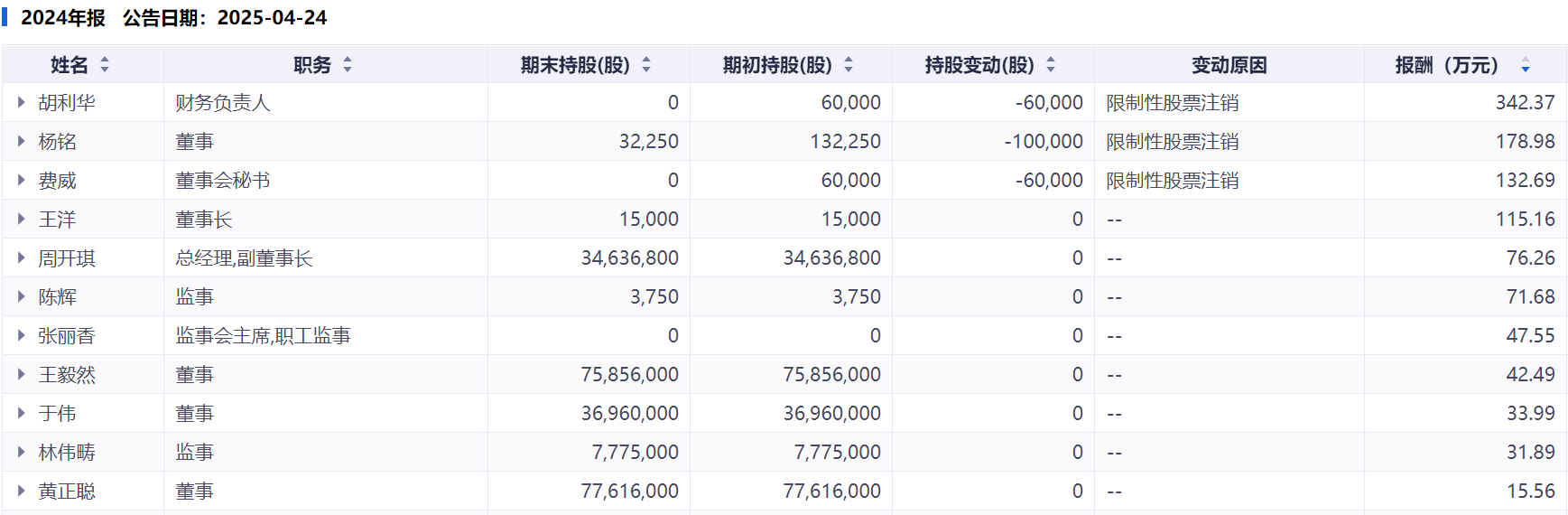The width and height of the screenshot is (1568, 515).
Task: Click the 变动原因 column header
Action: (x=1229, y=65)
